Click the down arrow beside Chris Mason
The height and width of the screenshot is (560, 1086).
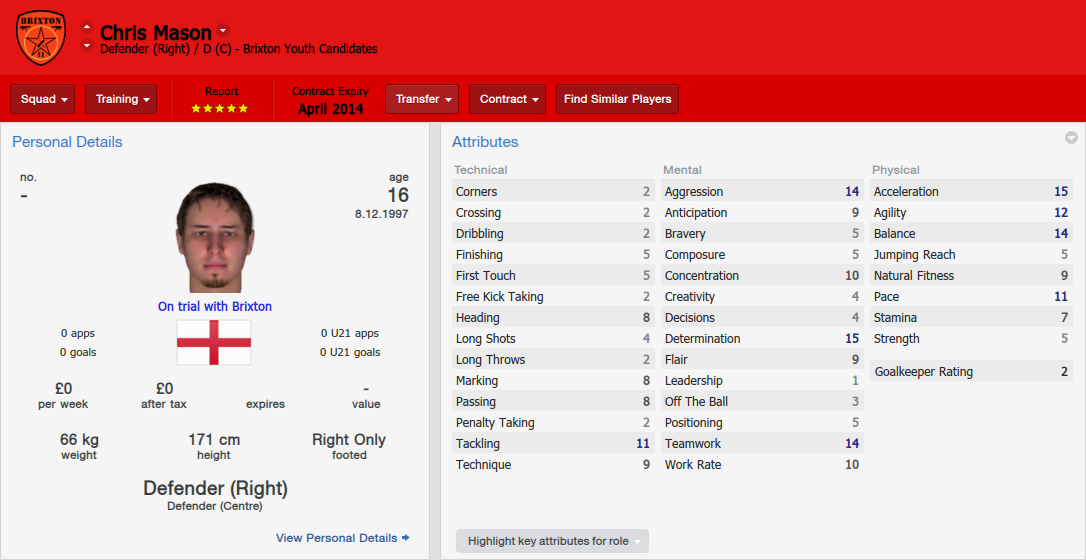pos(87,46)
